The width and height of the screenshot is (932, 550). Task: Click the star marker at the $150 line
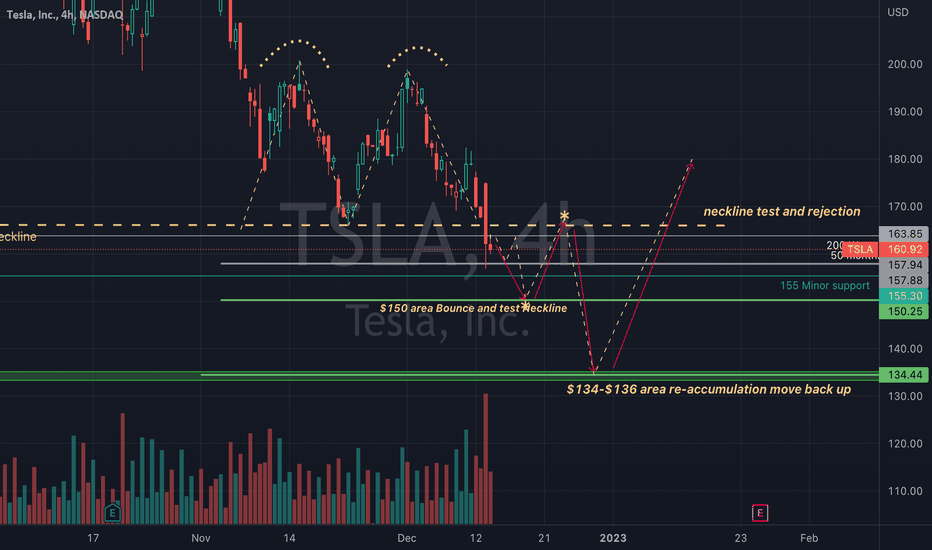(525, 306)
